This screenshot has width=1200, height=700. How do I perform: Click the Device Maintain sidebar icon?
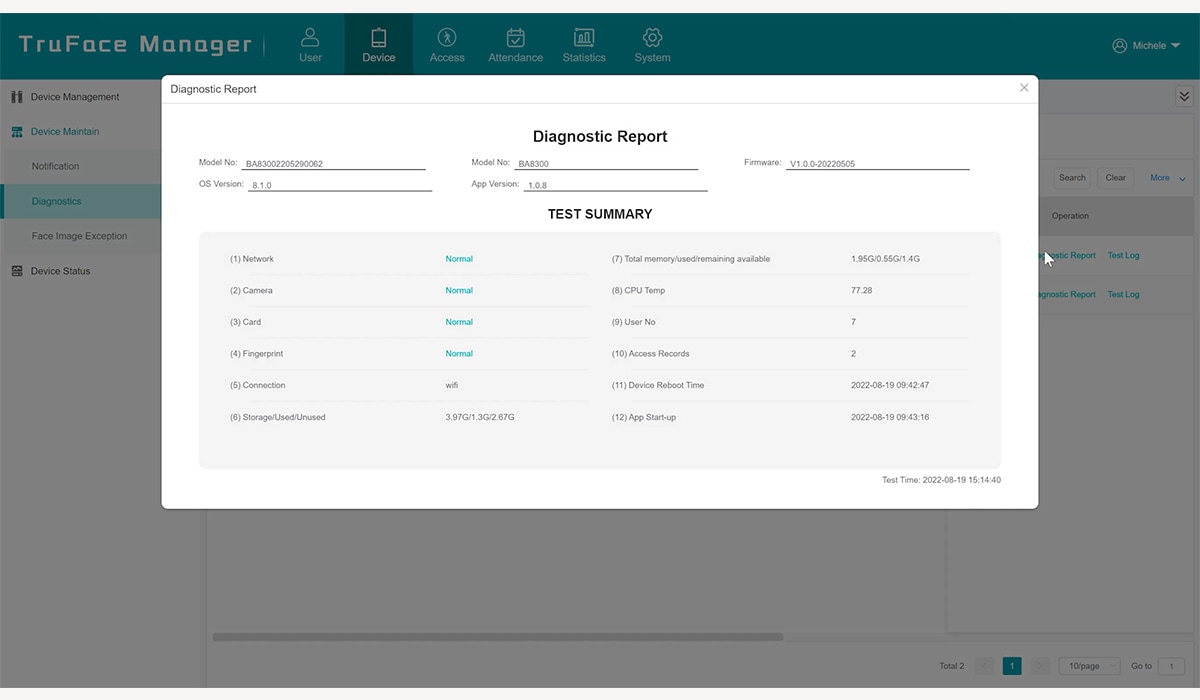[16, 131]
